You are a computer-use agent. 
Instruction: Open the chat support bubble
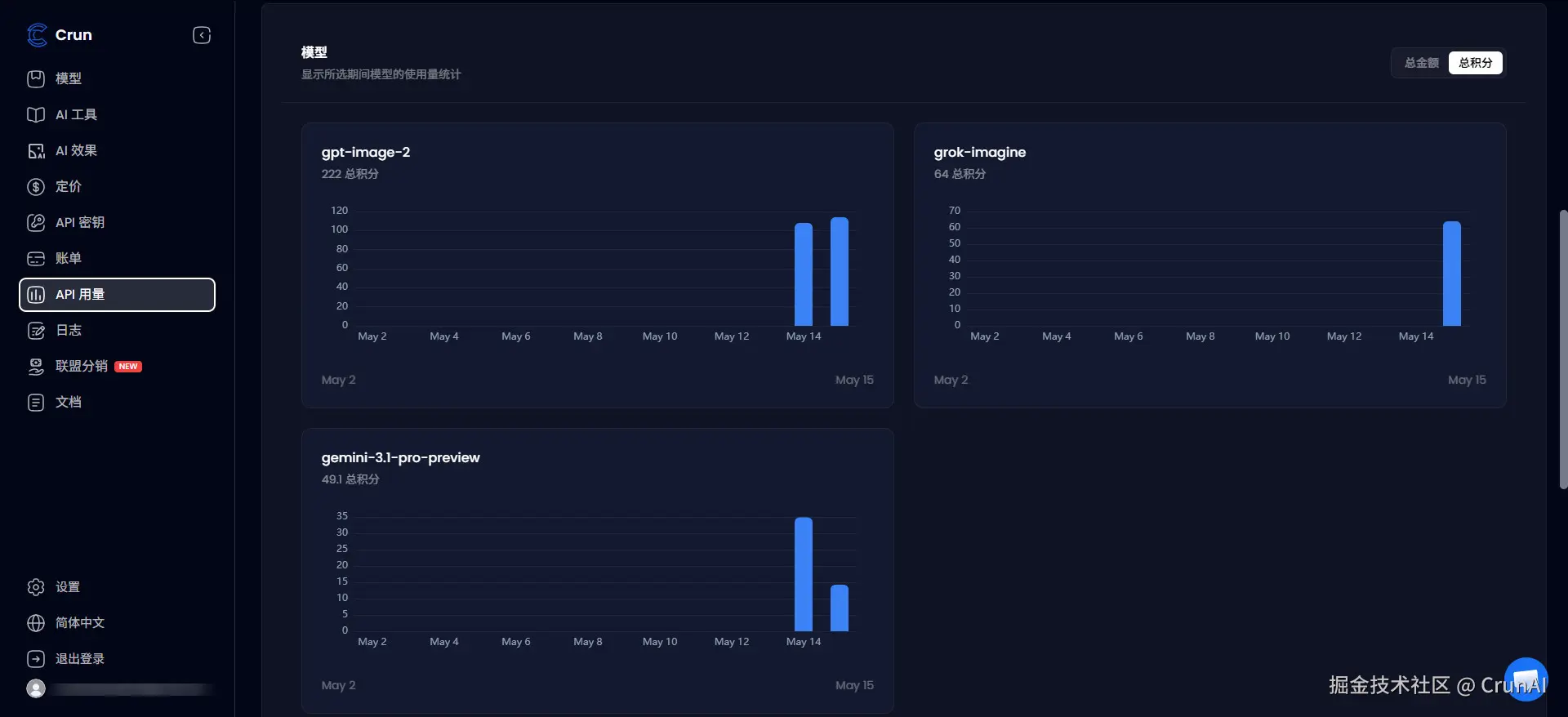1526,679
